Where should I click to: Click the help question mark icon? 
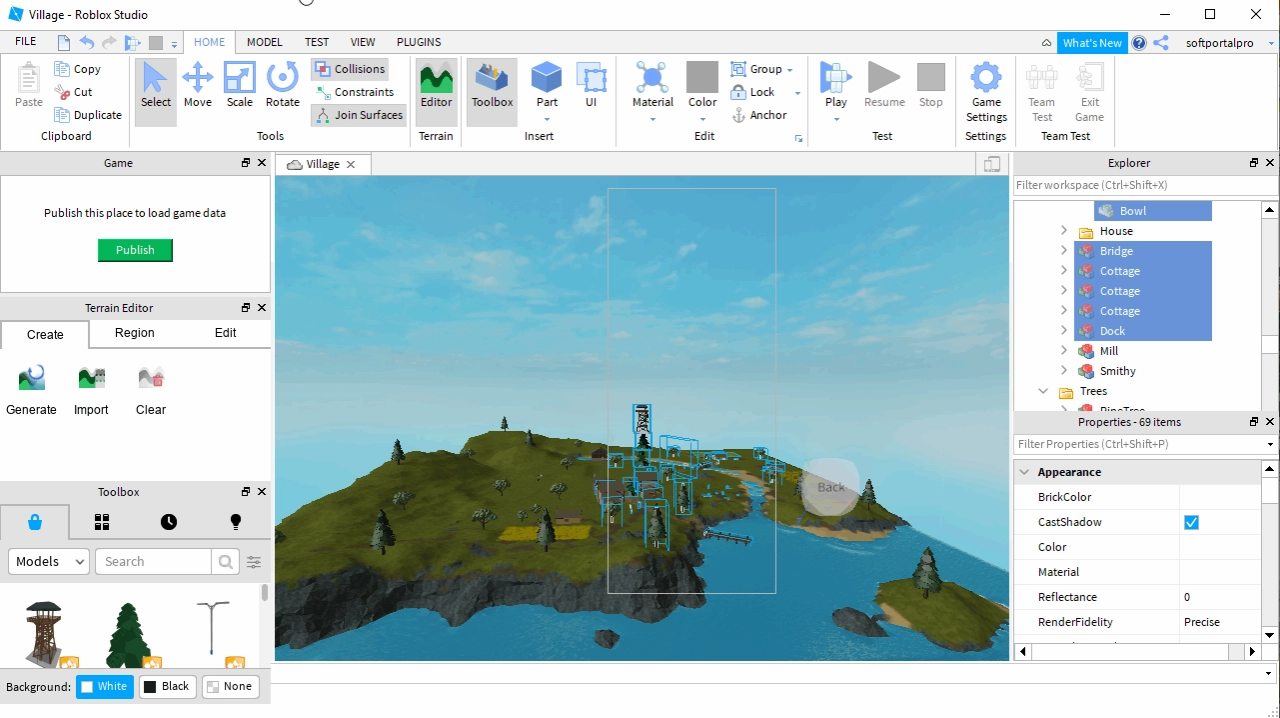point(1139,43)
